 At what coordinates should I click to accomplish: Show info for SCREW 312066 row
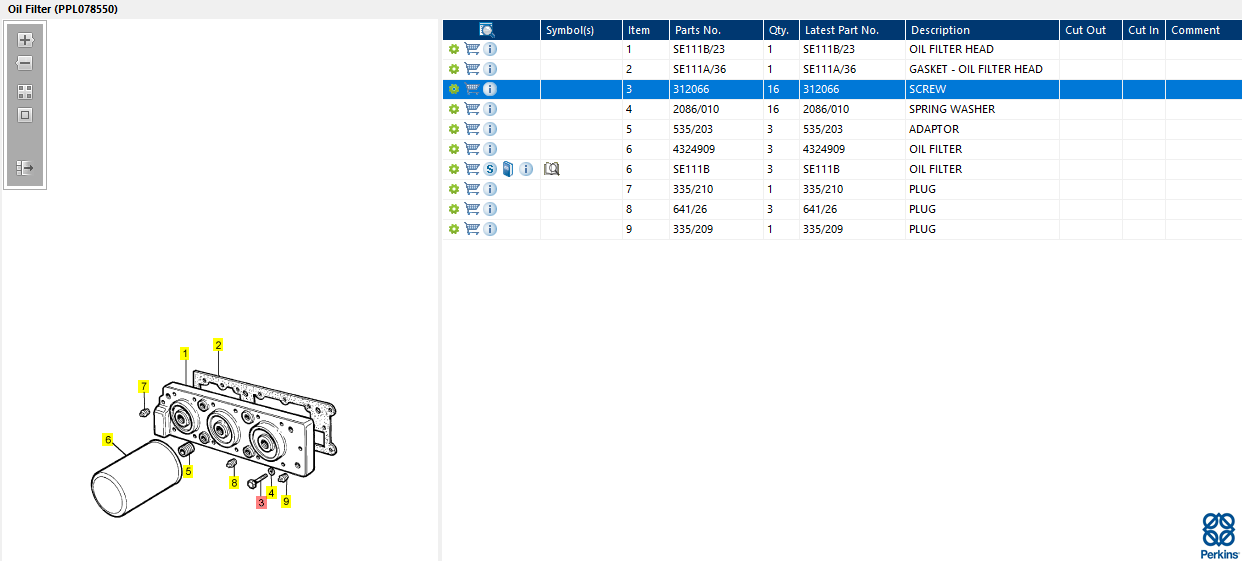tap(491, 89)
